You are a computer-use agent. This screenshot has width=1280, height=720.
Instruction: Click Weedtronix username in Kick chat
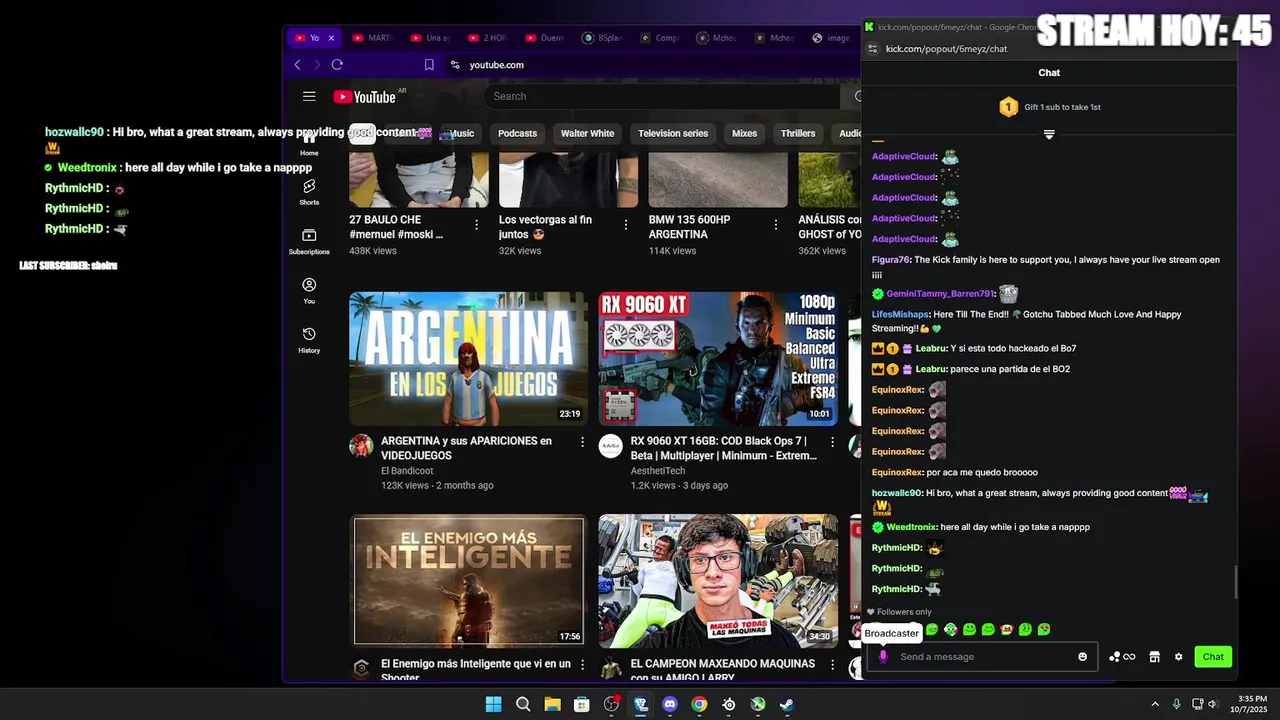pyautogui.click(x=911, y=527)
